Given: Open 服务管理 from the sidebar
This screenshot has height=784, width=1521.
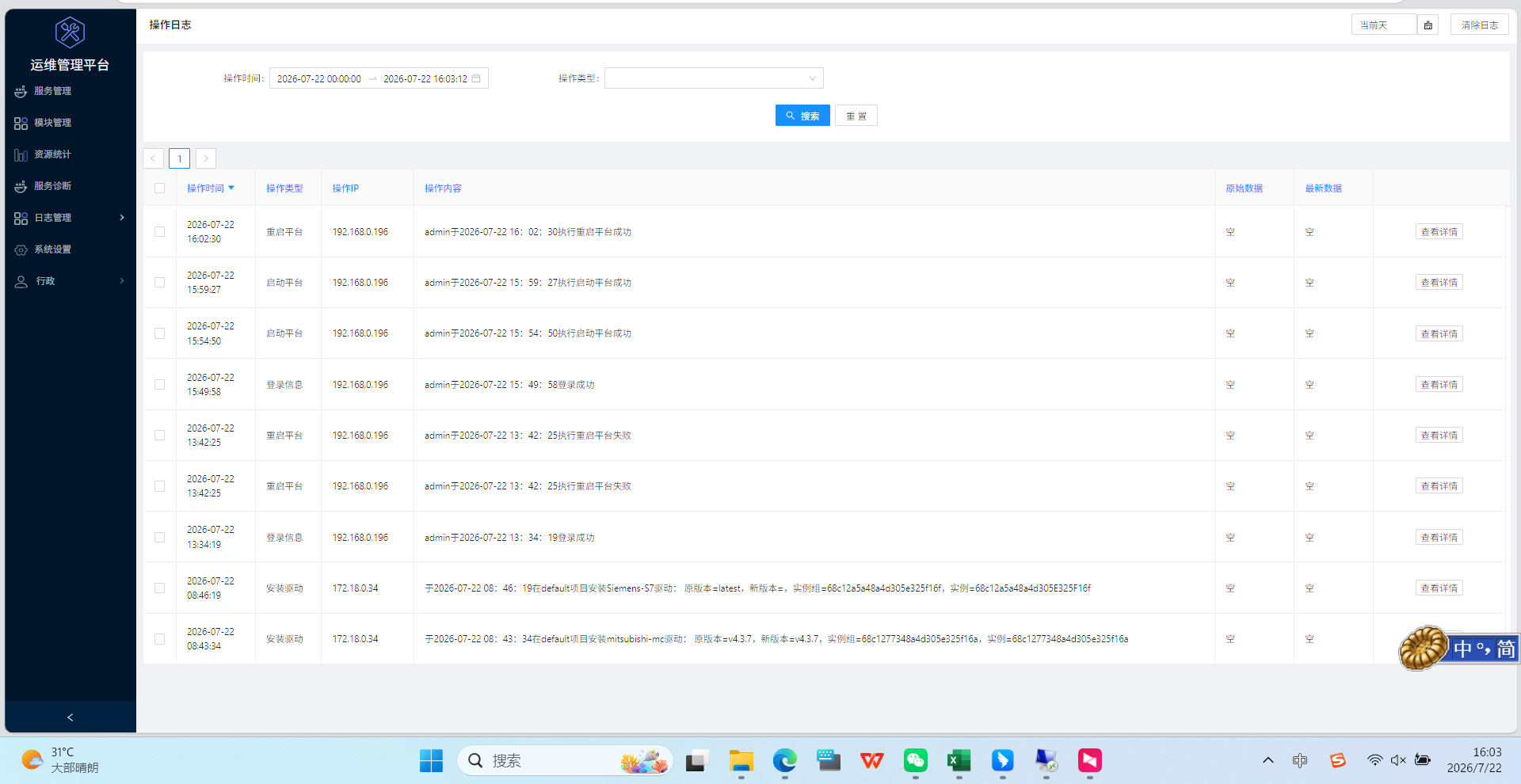Looking at the screenshot, I should point(52,91).
